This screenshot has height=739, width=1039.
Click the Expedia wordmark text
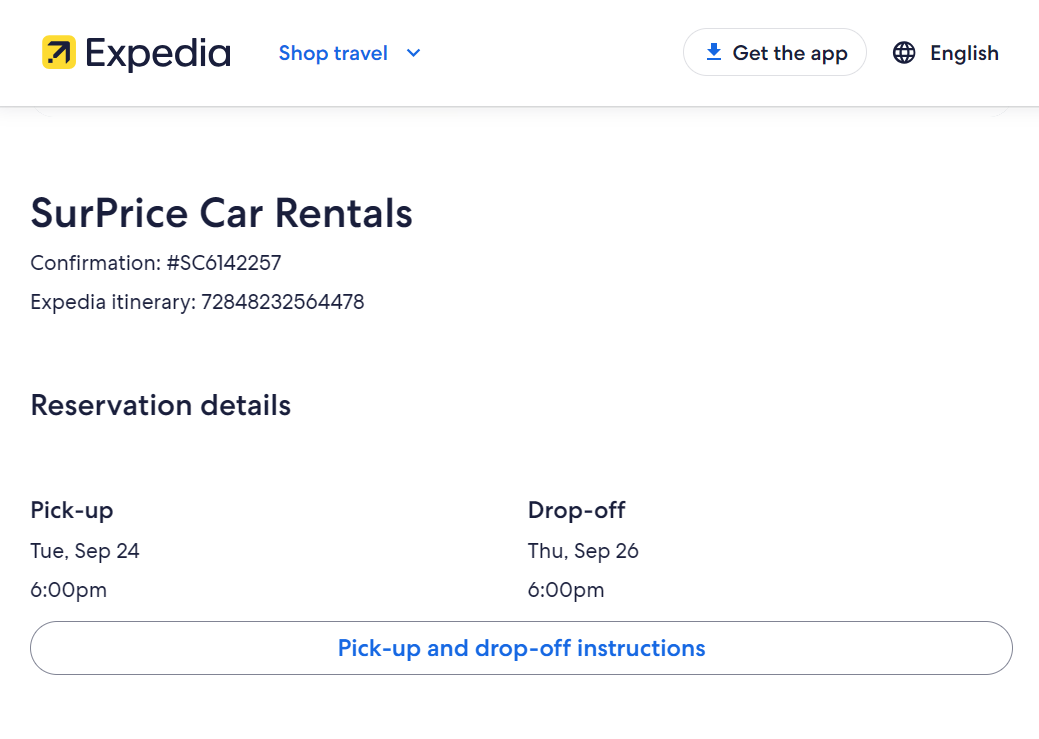pos(158,53)
